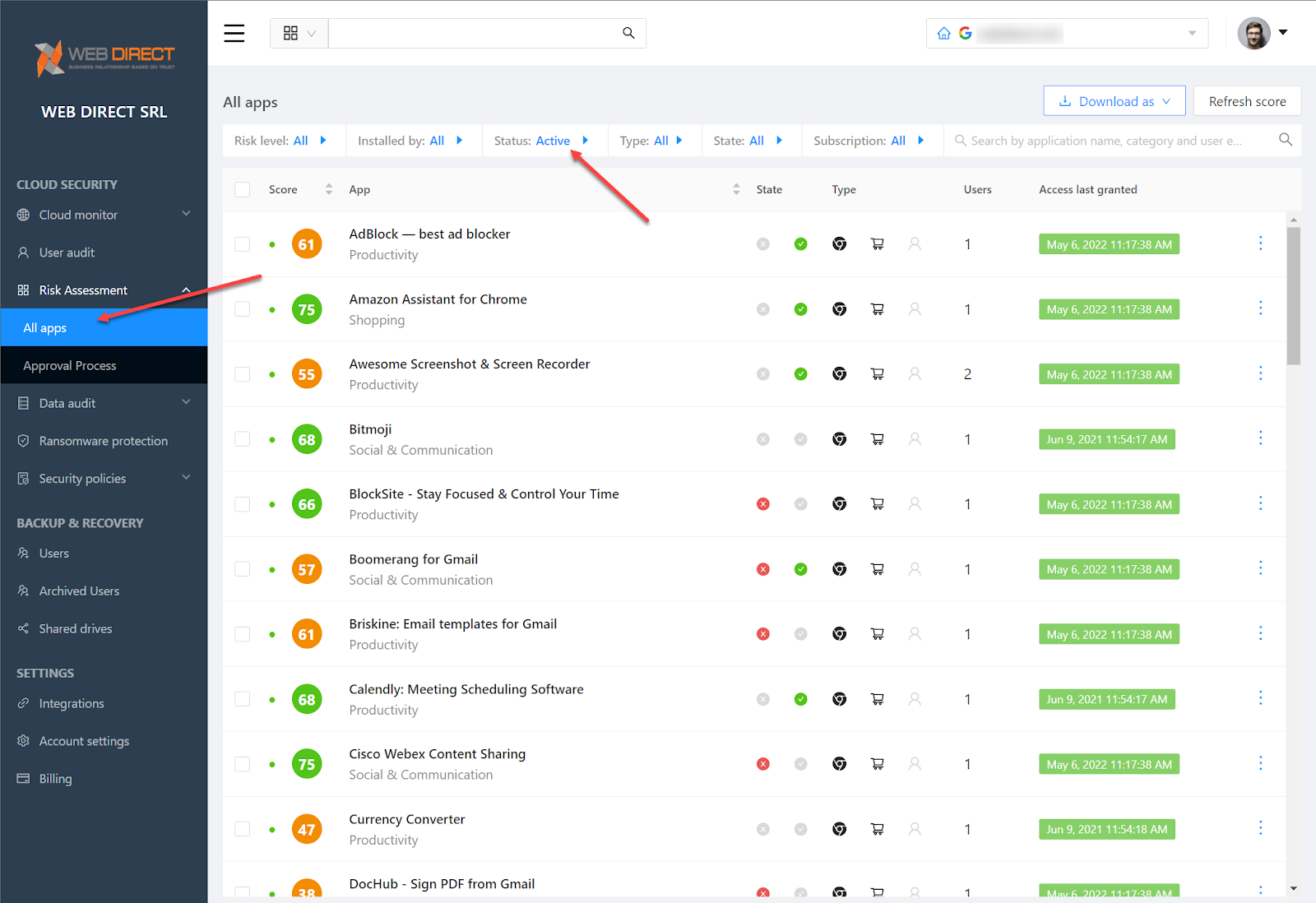Click the search magnifier in the top bar
The image size is (1316, 903).
coord(628,33)
